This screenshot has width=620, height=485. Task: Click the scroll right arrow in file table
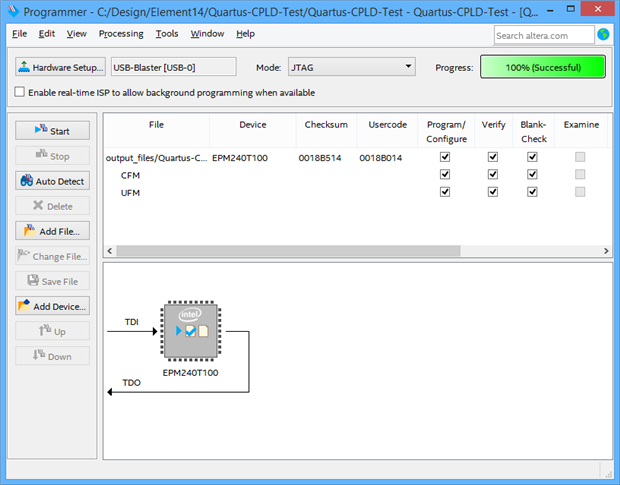click(x=606, y=251)
